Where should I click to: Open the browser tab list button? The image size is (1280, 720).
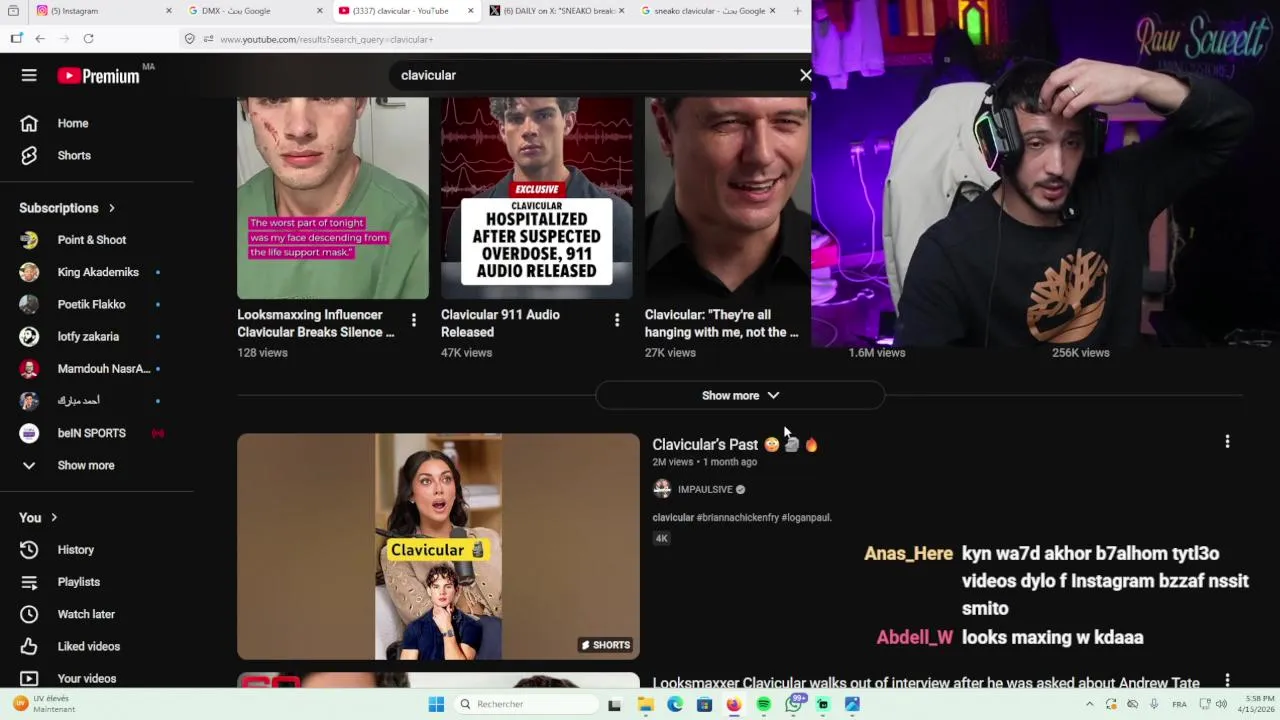point(13,11)
